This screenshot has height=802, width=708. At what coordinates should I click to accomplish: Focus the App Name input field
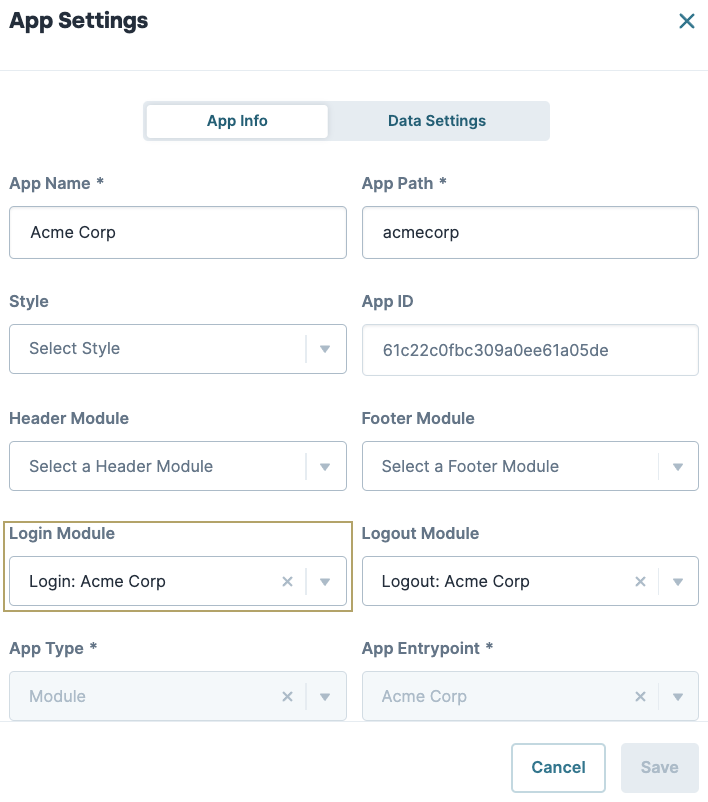click(x=178, y=233)
